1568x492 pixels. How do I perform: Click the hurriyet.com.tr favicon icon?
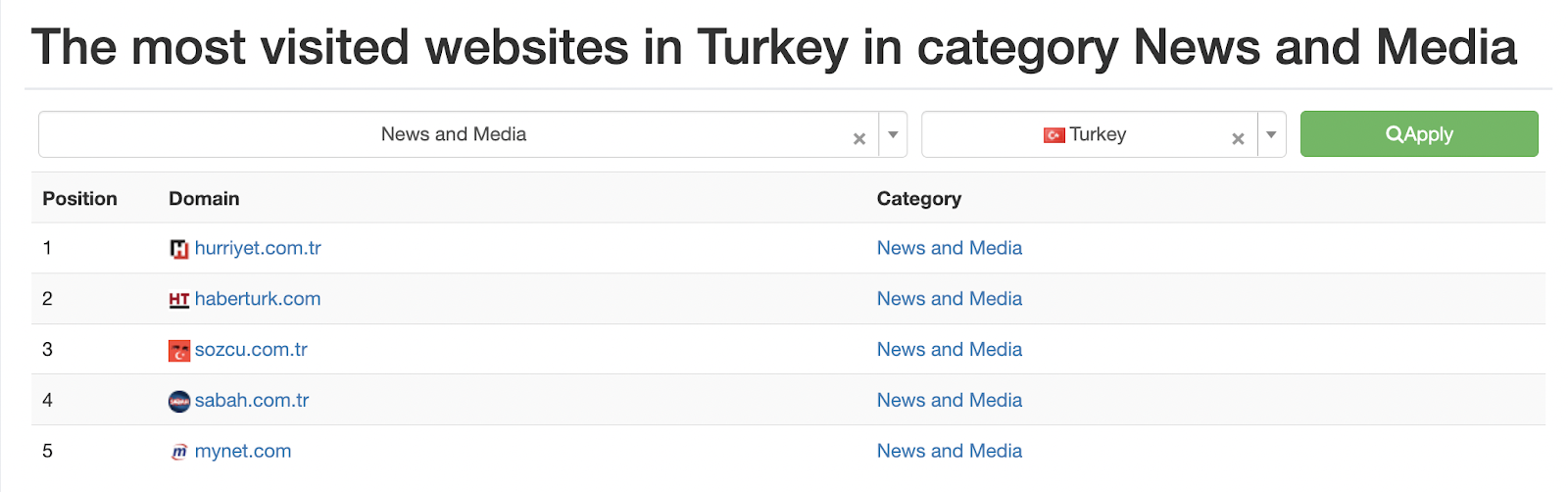pyautogui.click(x=179, y=249)
